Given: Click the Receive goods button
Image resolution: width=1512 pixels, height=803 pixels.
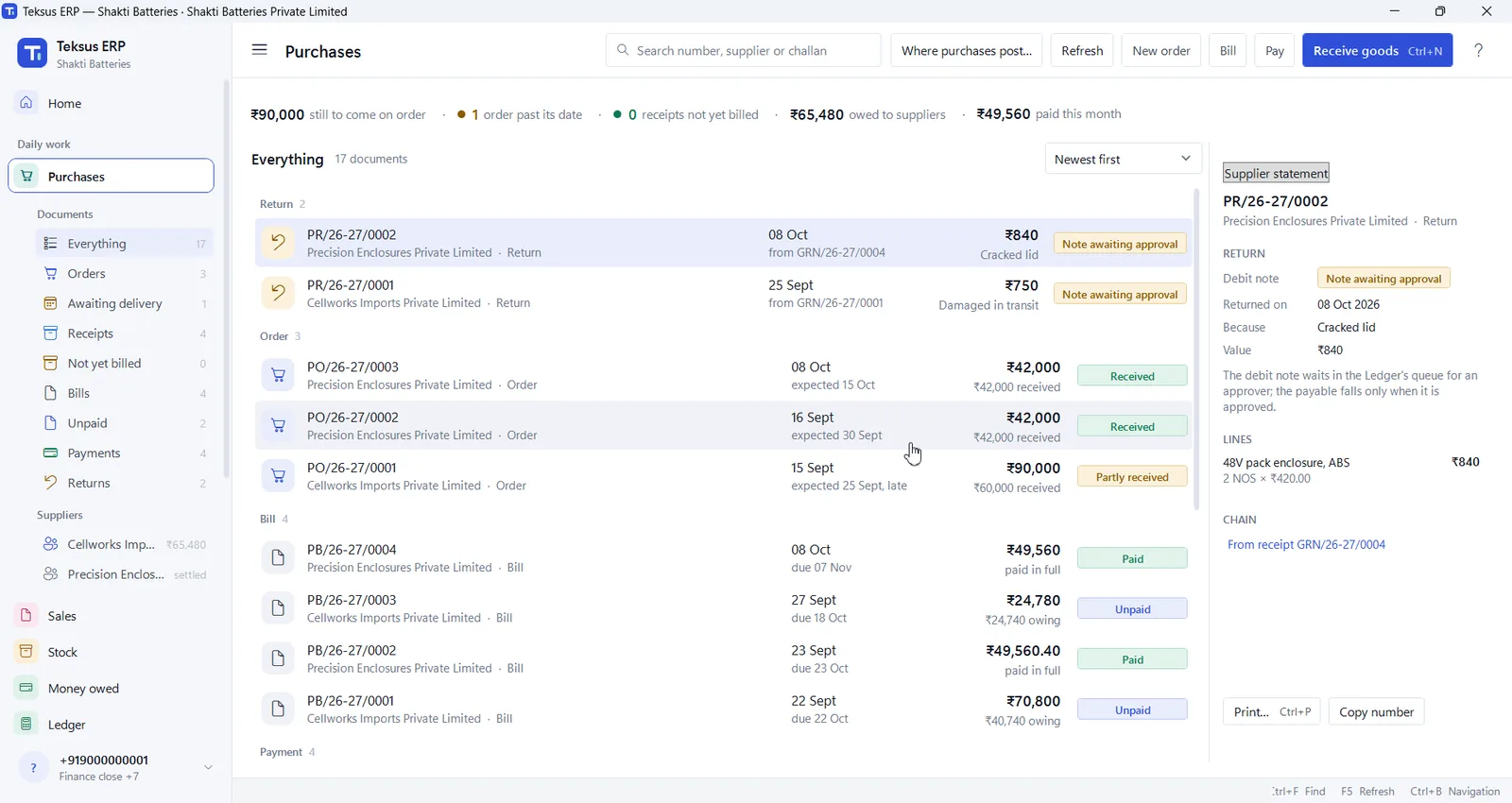Looking at the screenshot, I should (x=1377, y=50).
